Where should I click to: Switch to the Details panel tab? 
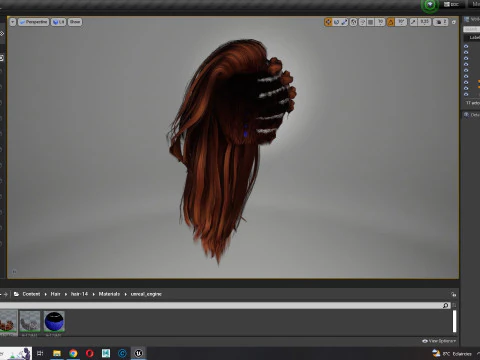[471, 115]
